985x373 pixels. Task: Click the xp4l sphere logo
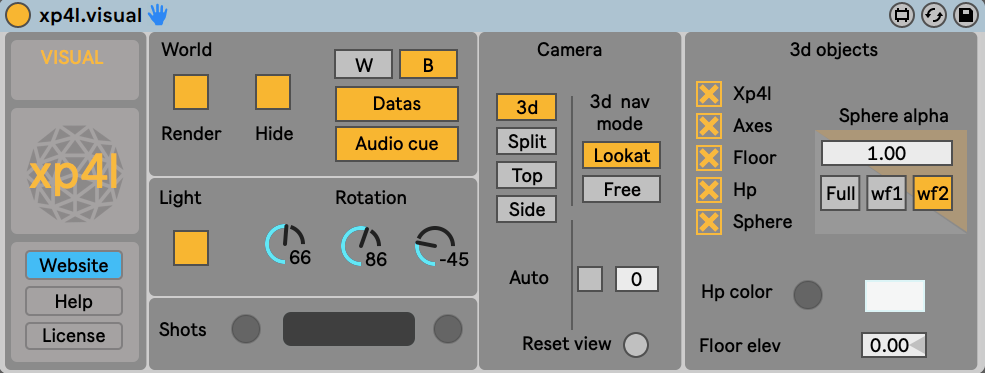(75, 171)
